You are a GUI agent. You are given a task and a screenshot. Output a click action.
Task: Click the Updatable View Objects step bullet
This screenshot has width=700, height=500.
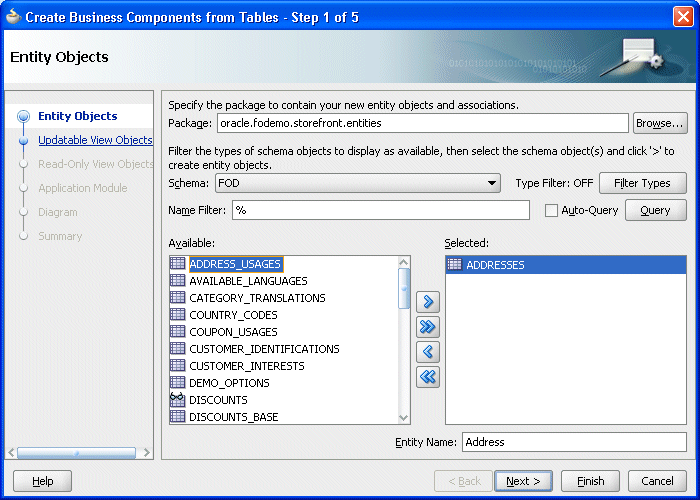tap(23, 140)
